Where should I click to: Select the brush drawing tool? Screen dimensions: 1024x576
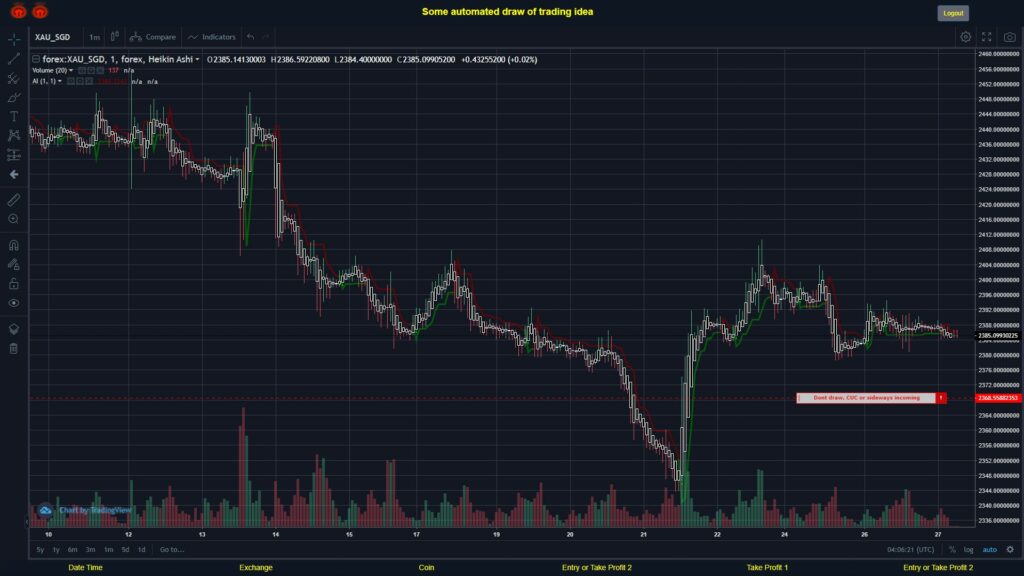click(14, 97)
